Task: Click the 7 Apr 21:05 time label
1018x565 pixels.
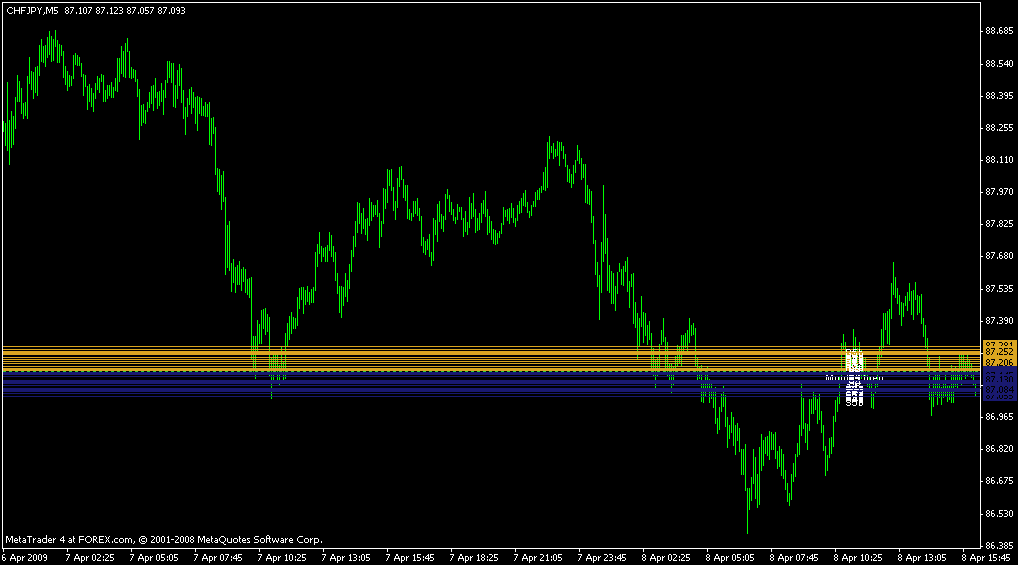Action: (x=539, y=557)
